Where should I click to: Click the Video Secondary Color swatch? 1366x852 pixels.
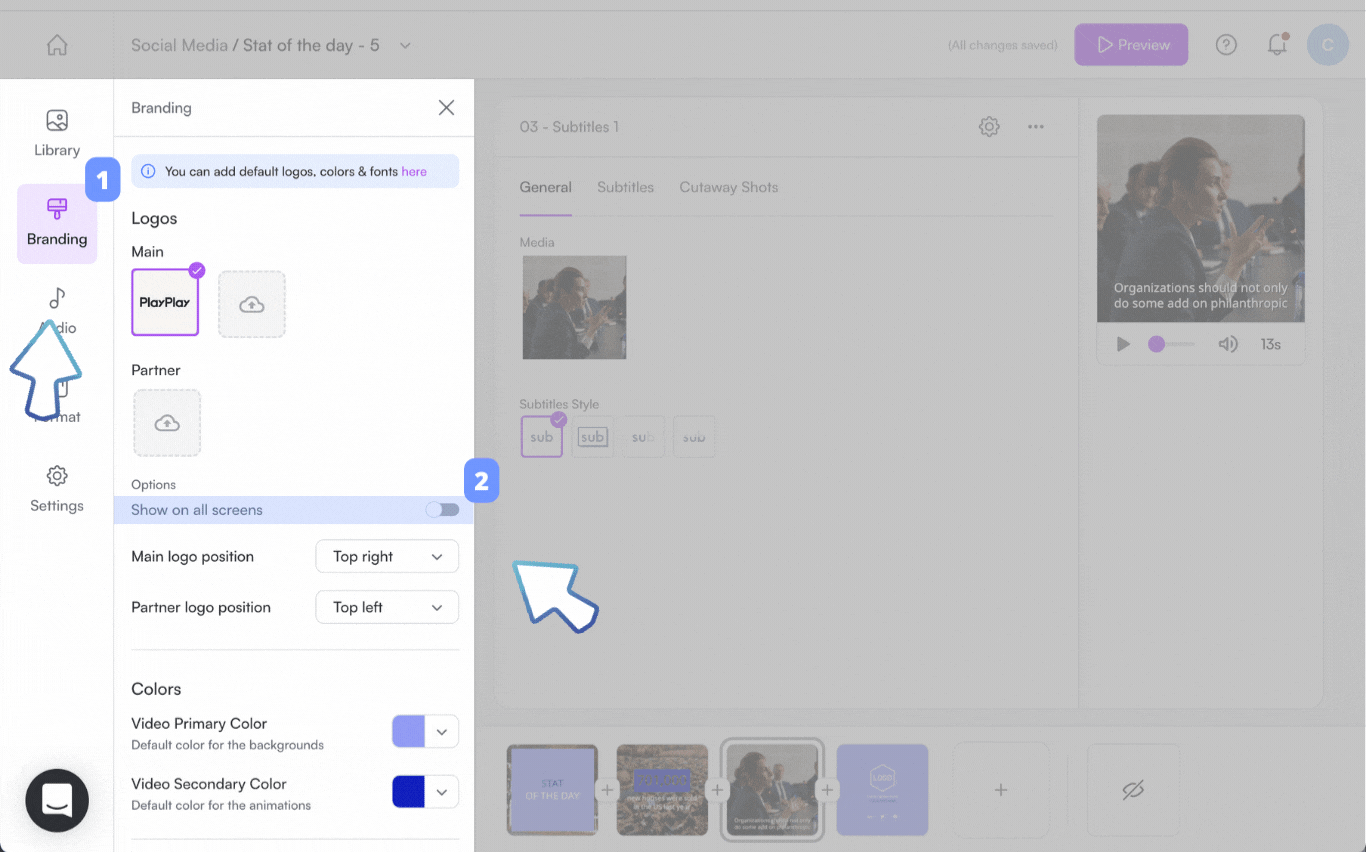(x=409, y=792)
